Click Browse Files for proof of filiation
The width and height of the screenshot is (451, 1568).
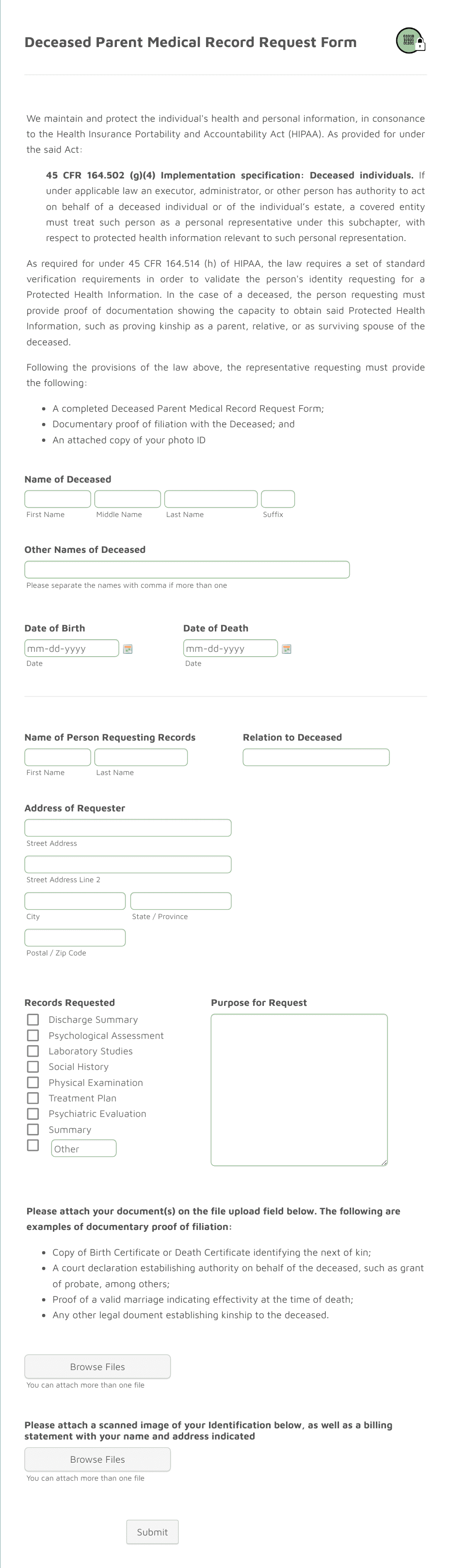pos(97,1366)
